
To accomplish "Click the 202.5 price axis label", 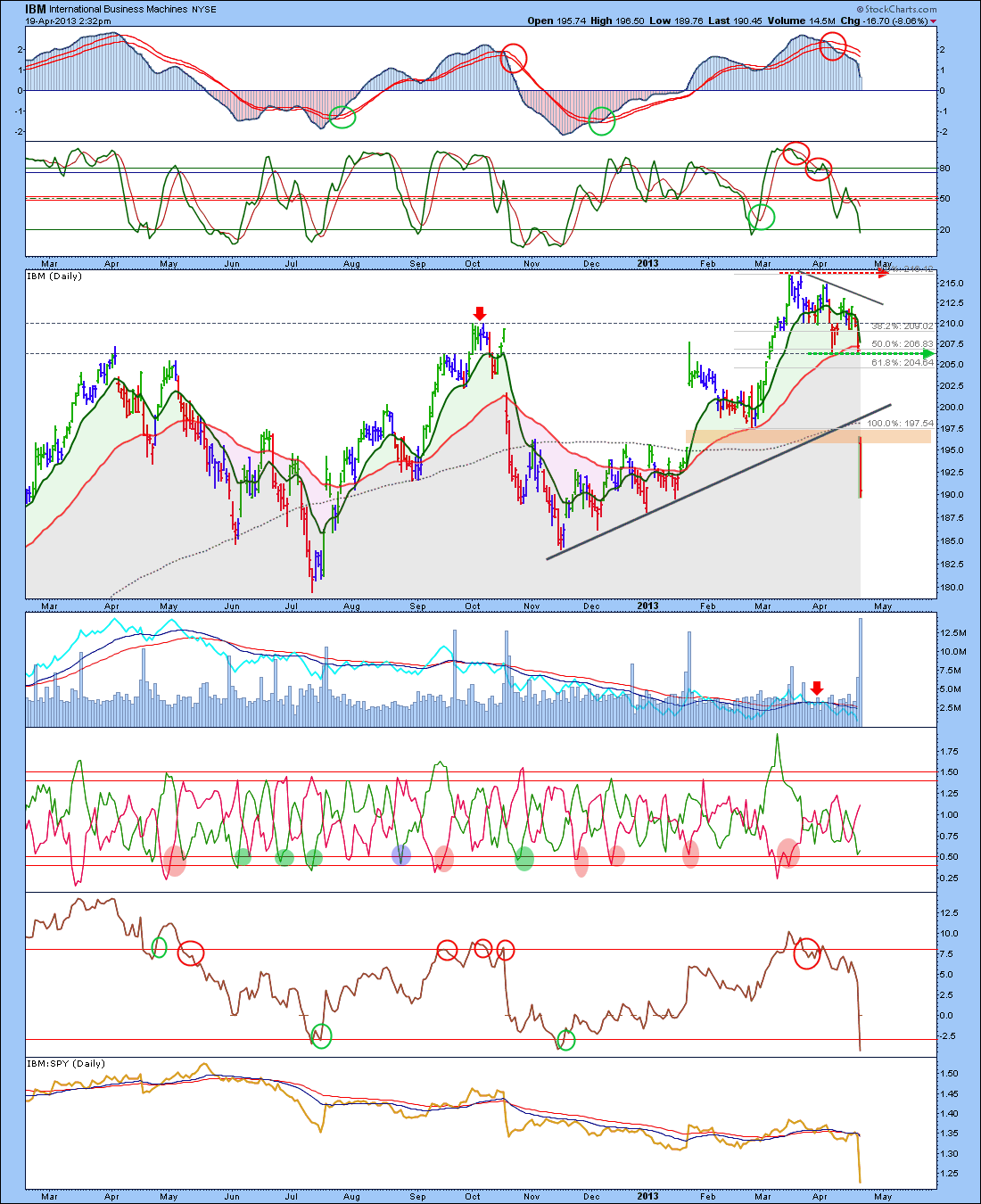I will (951, 386).
